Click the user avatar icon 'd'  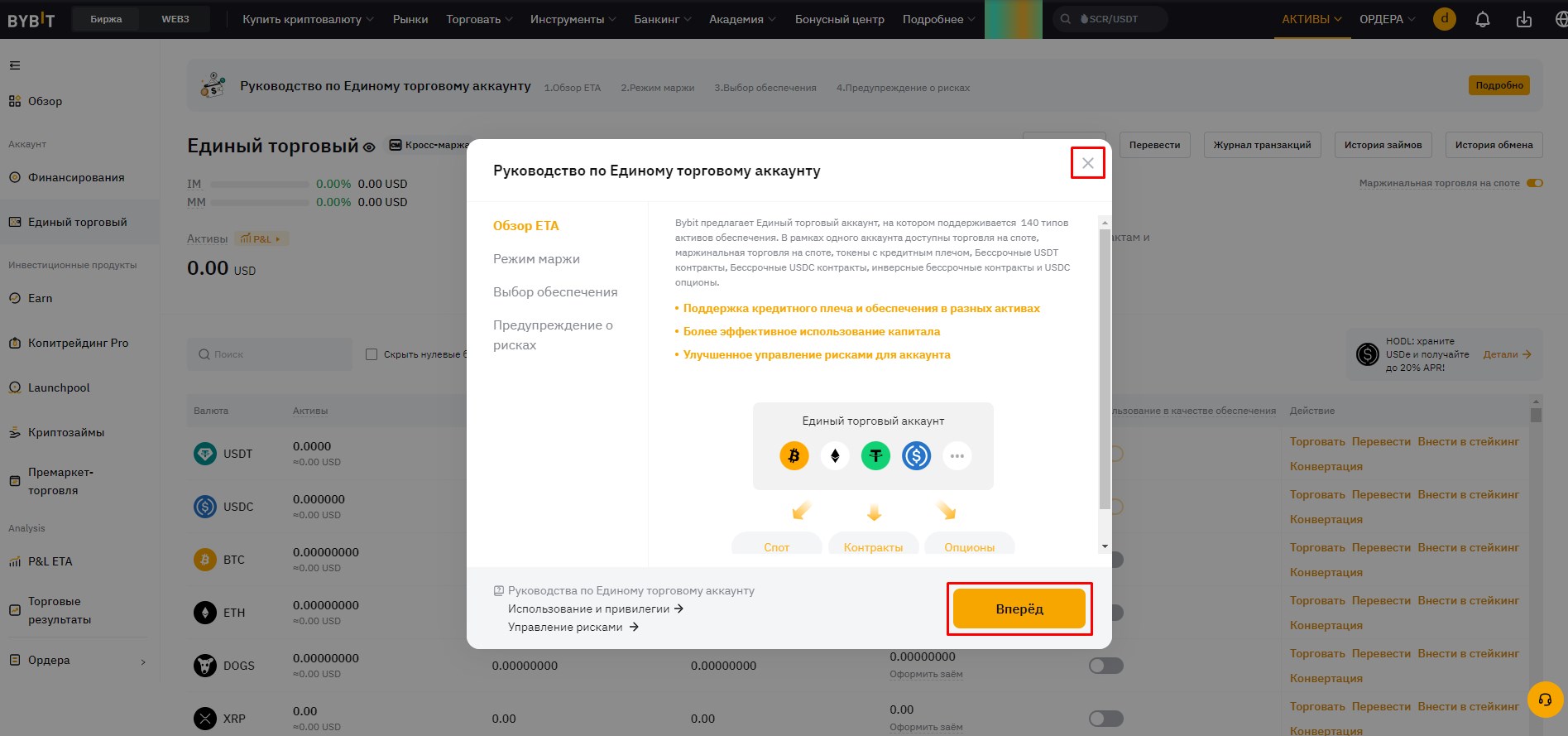click(1445, 19)
